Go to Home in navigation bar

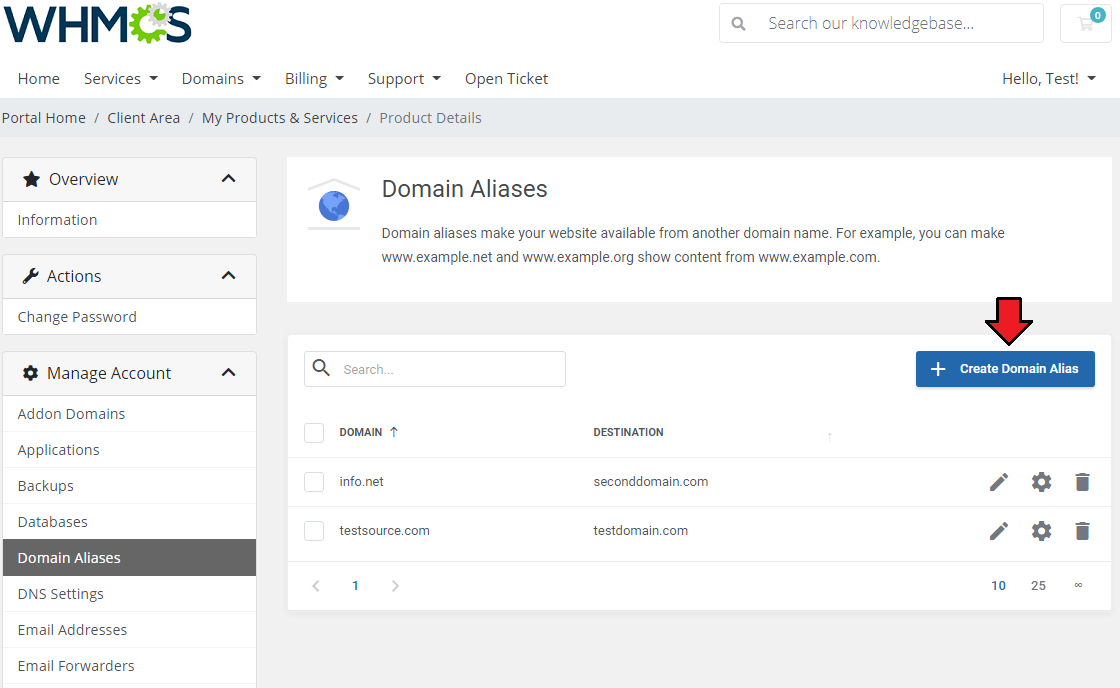point(39,79)
